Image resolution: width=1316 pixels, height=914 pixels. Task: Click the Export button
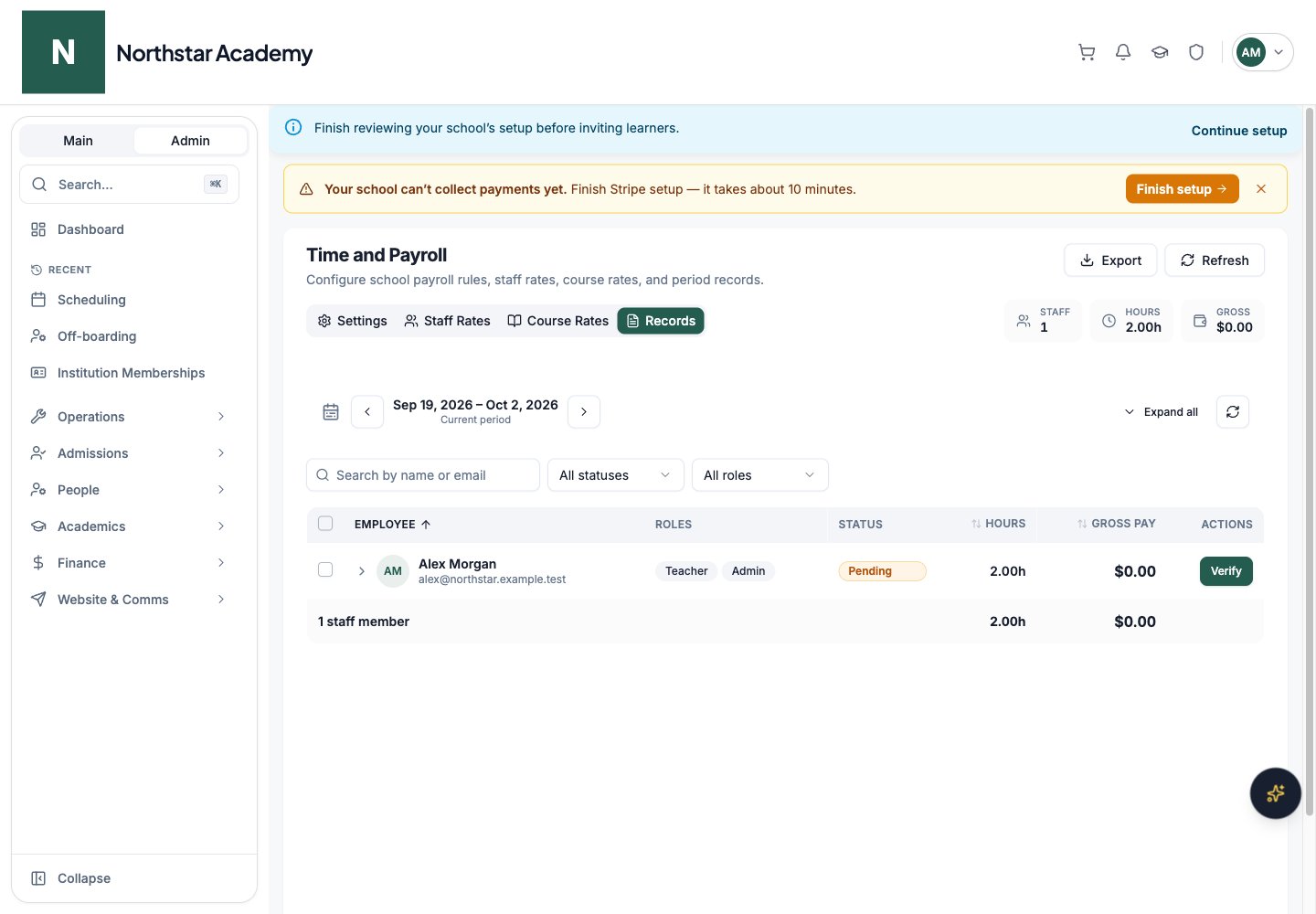click(x=1110, y=260)
